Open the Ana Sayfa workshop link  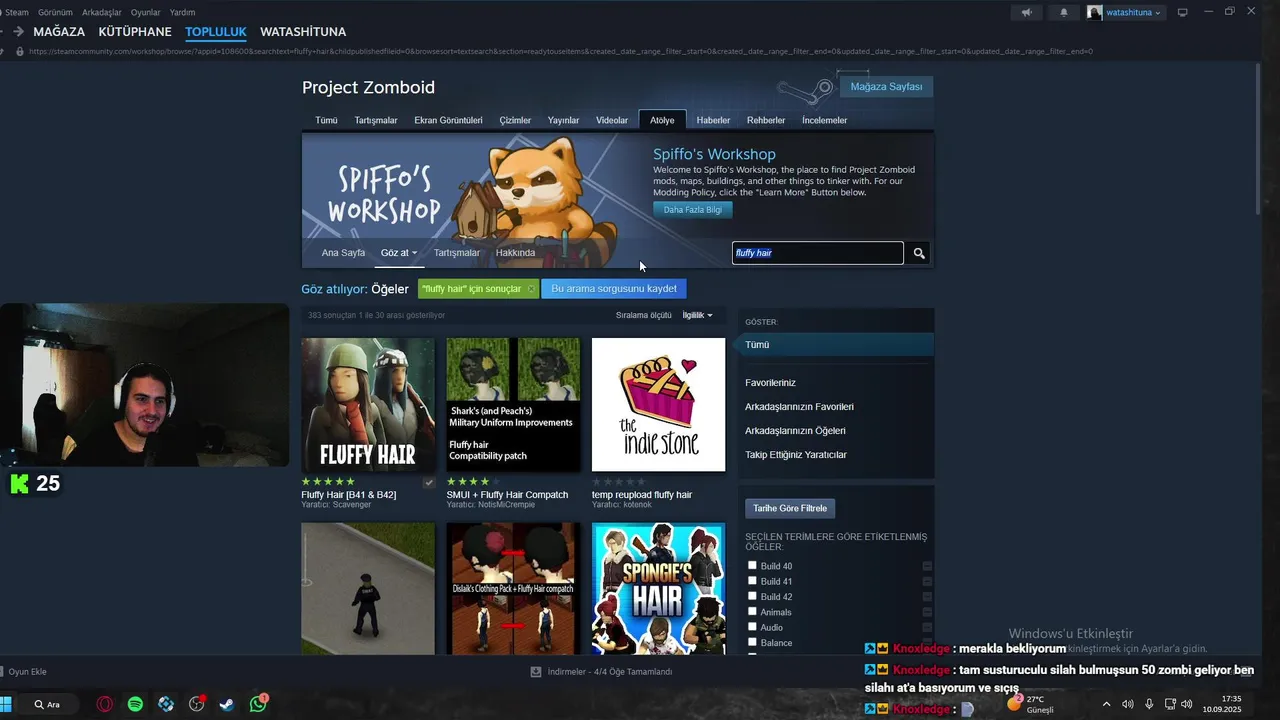343,253
